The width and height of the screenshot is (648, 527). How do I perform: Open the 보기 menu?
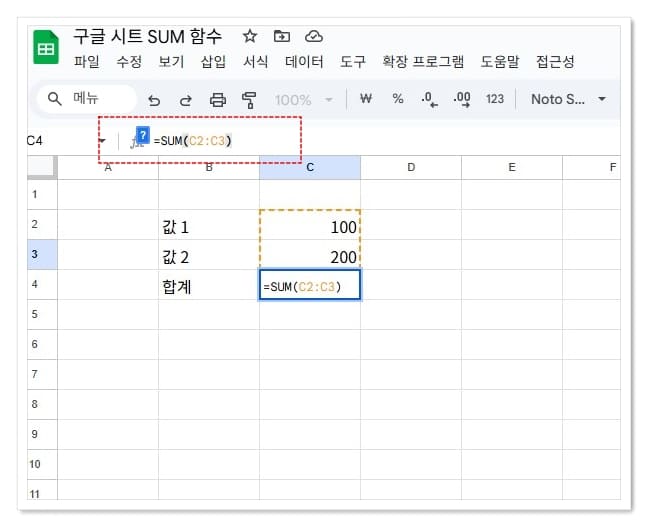171,62
